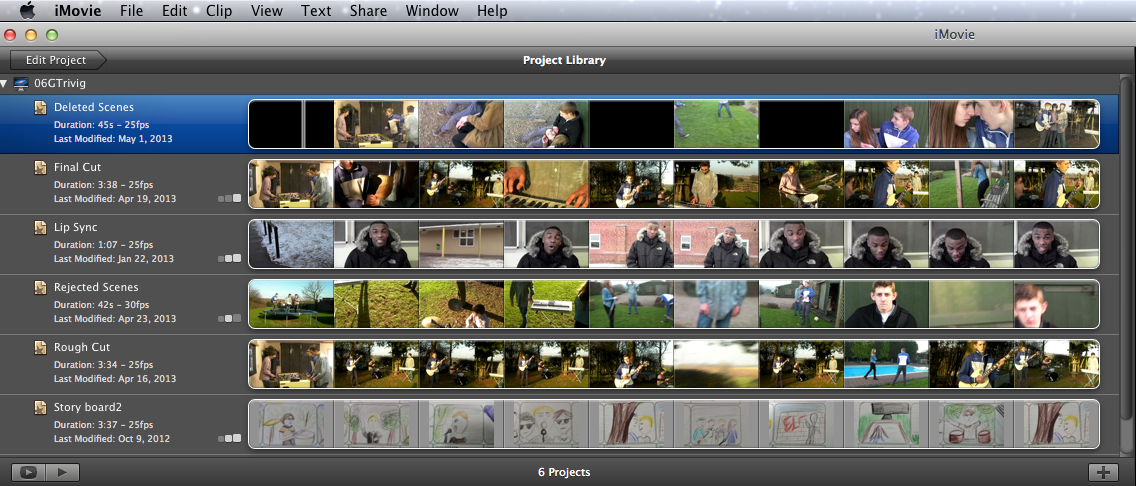This screenshot has height=486, width=1136.
Task: Select the Rejected Scenes project title
Action: (x=96, y=288)
